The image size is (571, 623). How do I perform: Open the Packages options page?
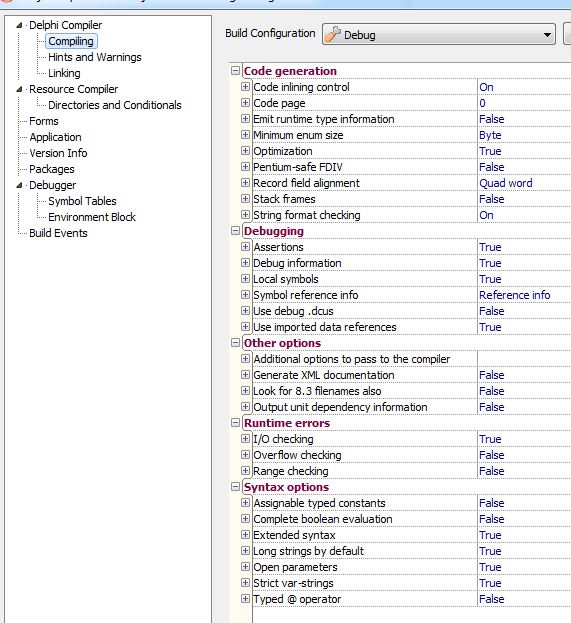[x=52, y=169]
